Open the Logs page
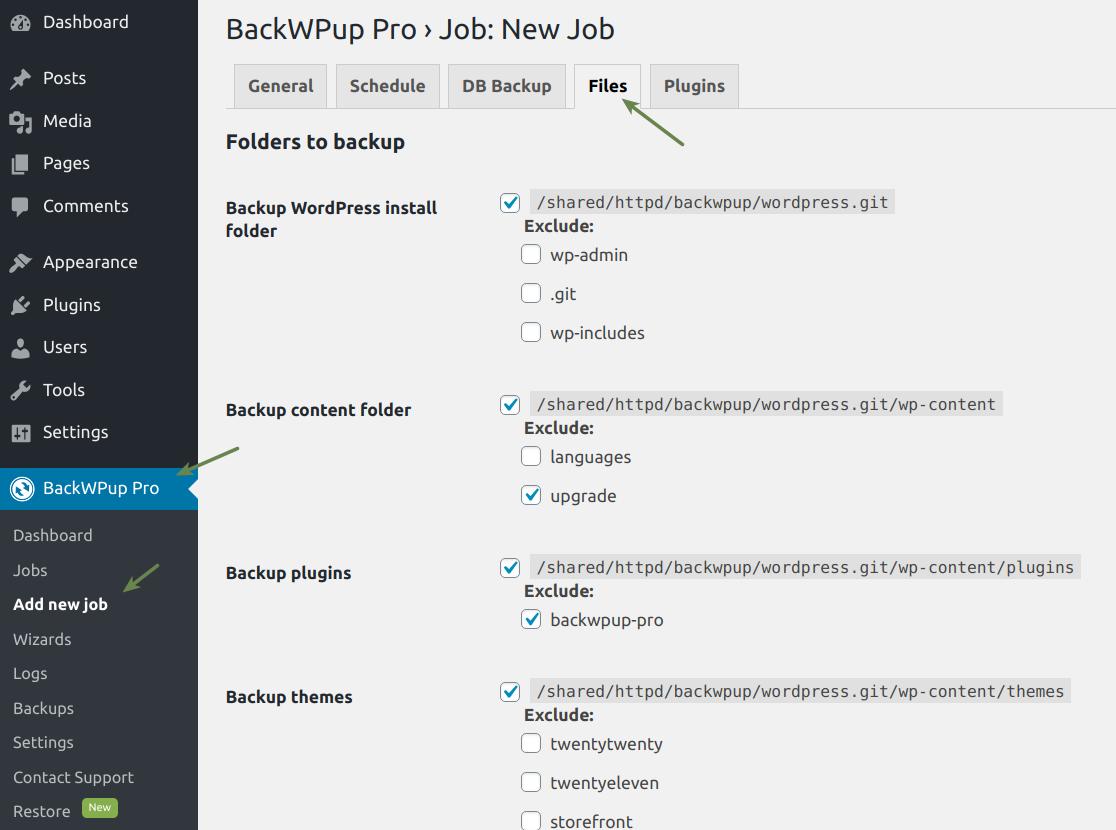1116x830 pixels. 30,673
